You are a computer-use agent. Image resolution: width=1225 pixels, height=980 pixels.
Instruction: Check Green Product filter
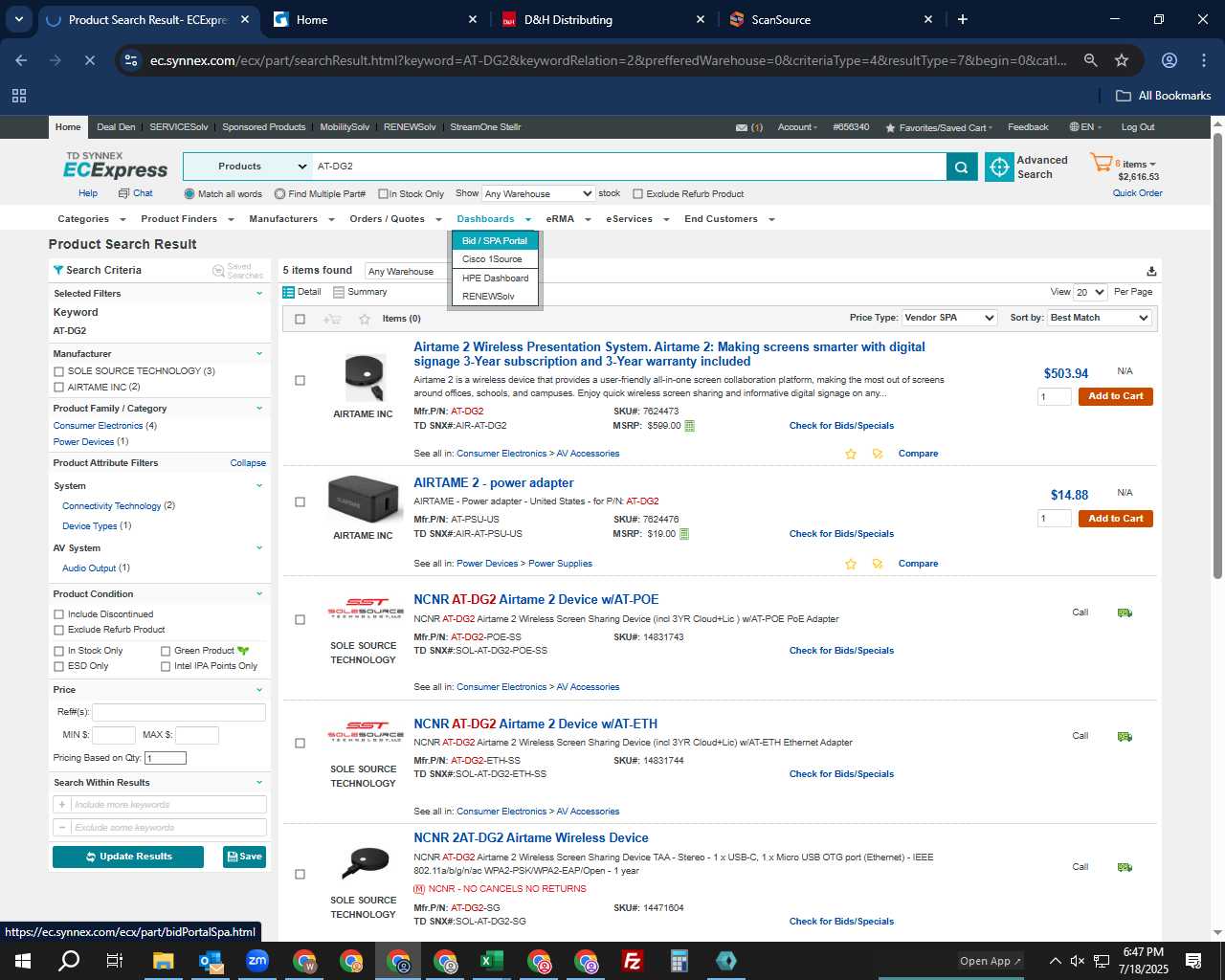coord(166,651)
